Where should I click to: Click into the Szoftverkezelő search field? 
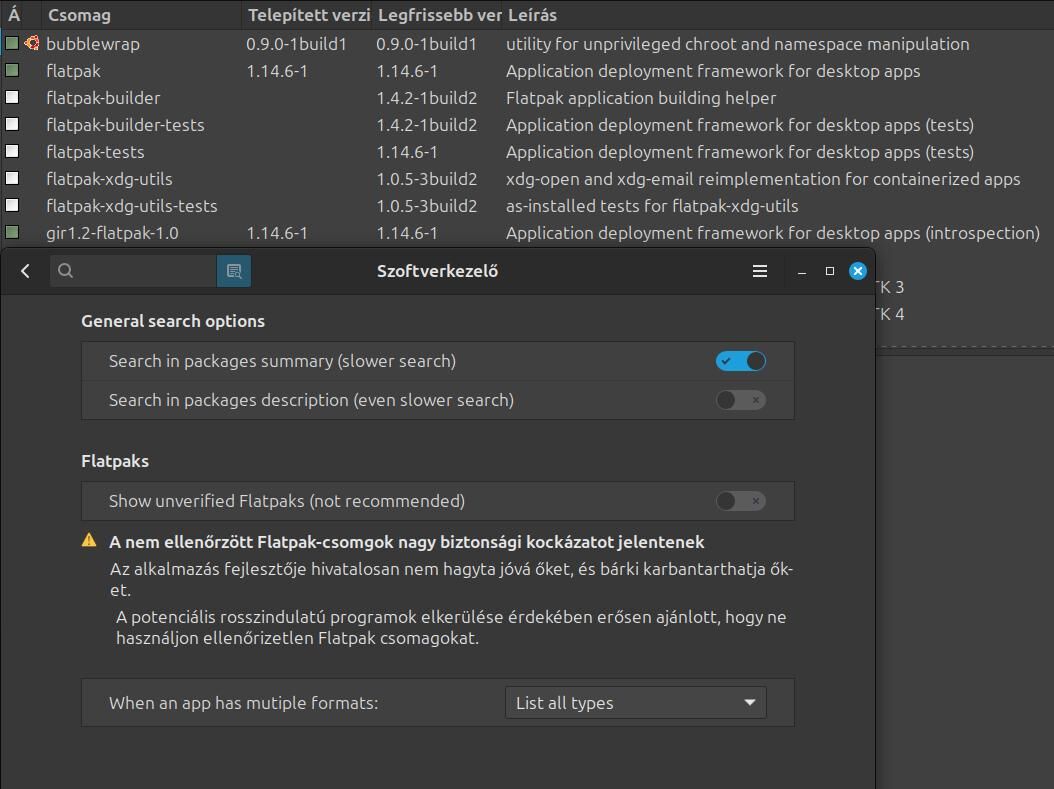point(133,271)
